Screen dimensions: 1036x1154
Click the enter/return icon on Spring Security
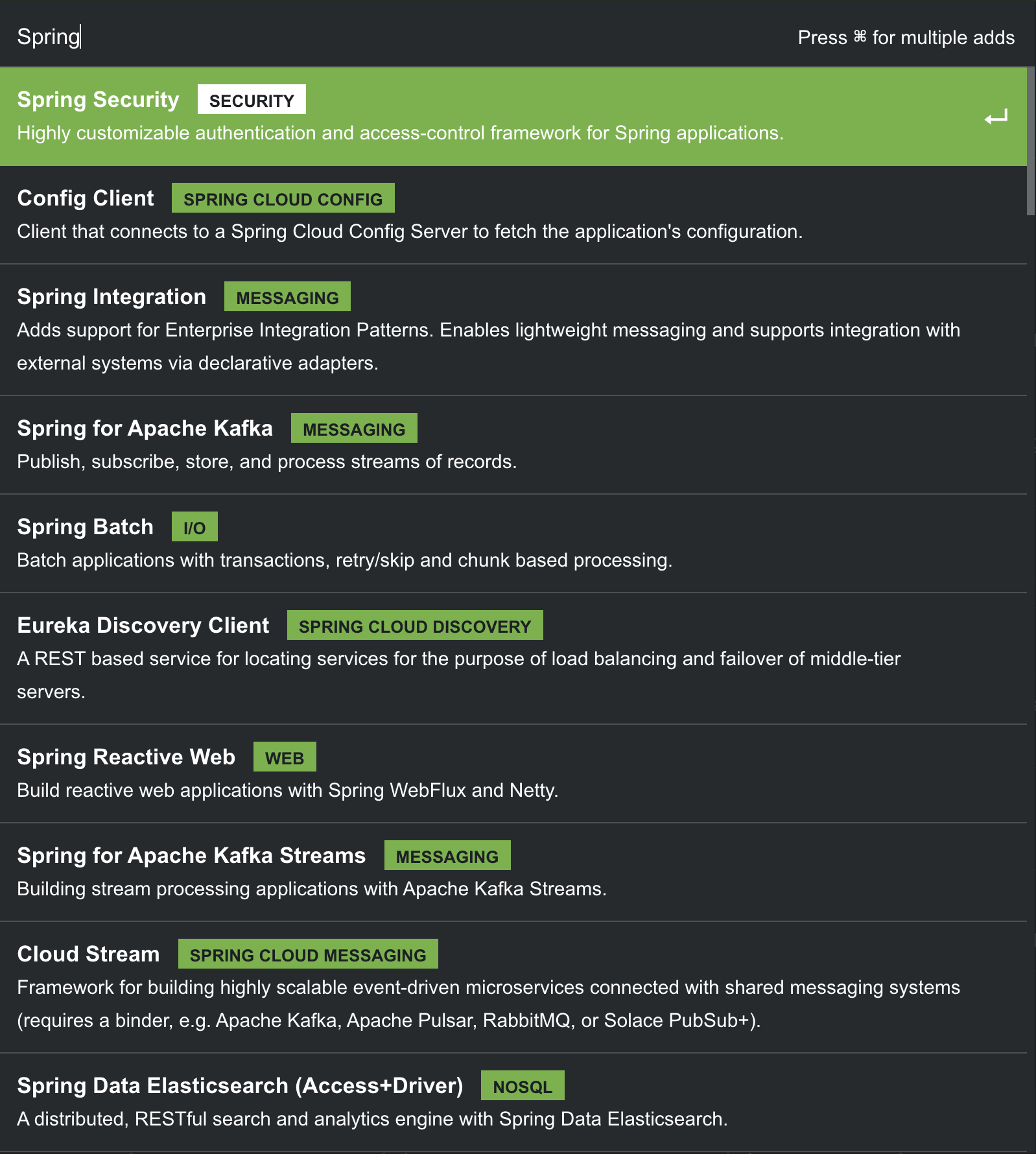[x=996, y=117]
